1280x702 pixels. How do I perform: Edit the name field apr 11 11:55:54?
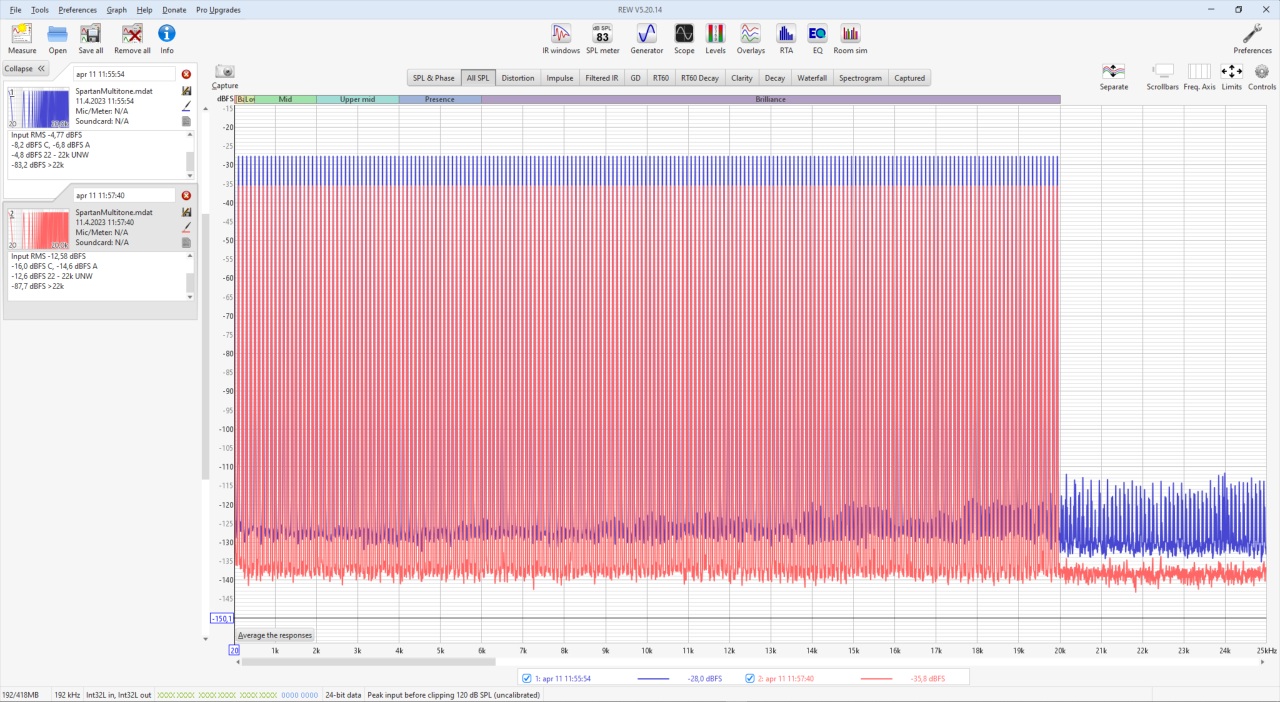(124, 74)
